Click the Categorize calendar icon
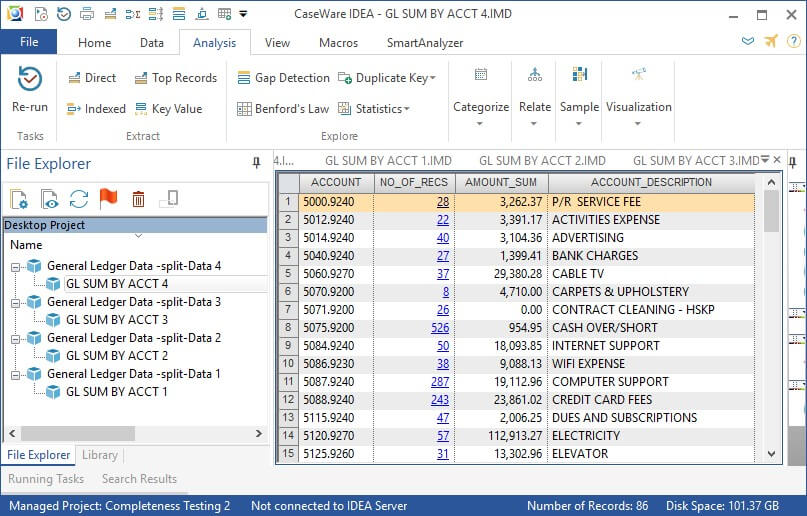The height and width of the screenshot is (516, 807). point(481,75)
